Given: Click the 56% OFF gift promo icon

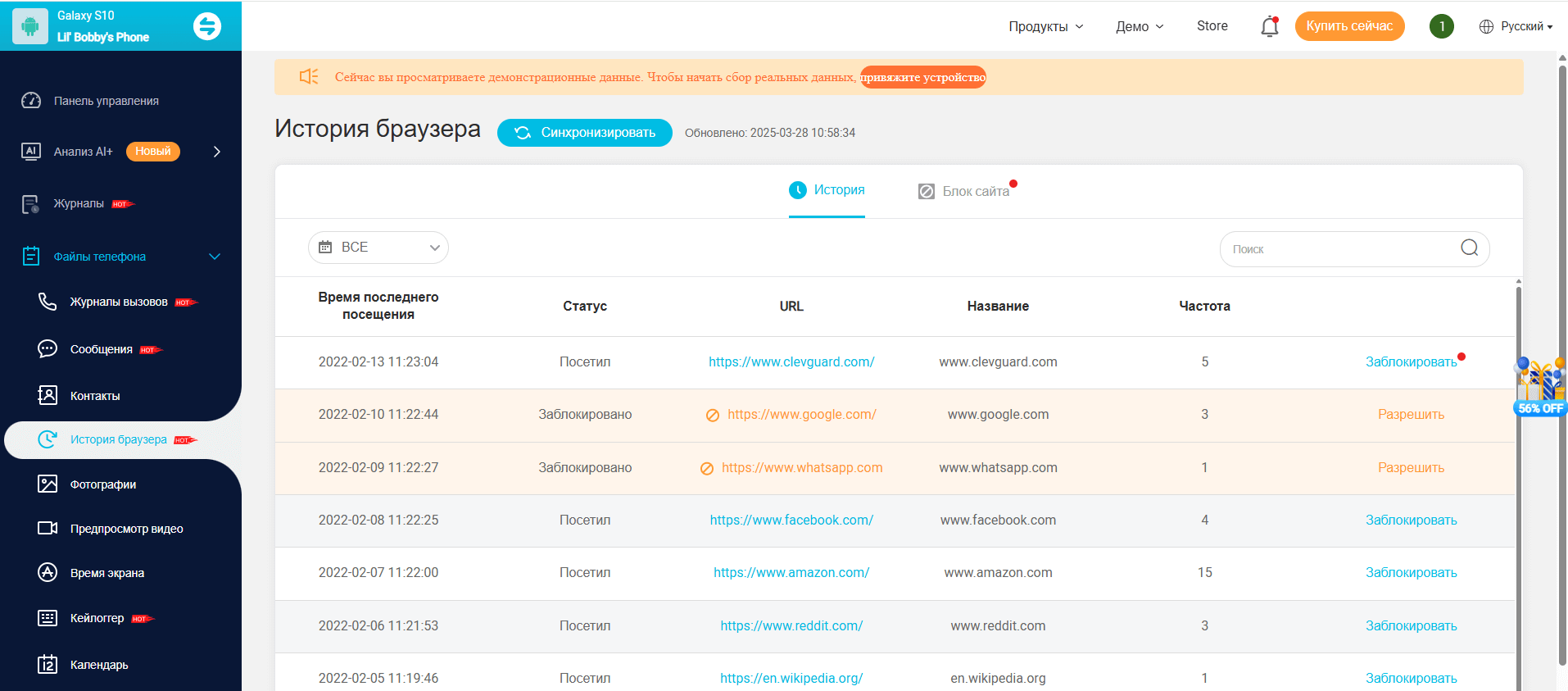Looking at the screenshot, I should pyautogui.click(x=1540, y=387).
